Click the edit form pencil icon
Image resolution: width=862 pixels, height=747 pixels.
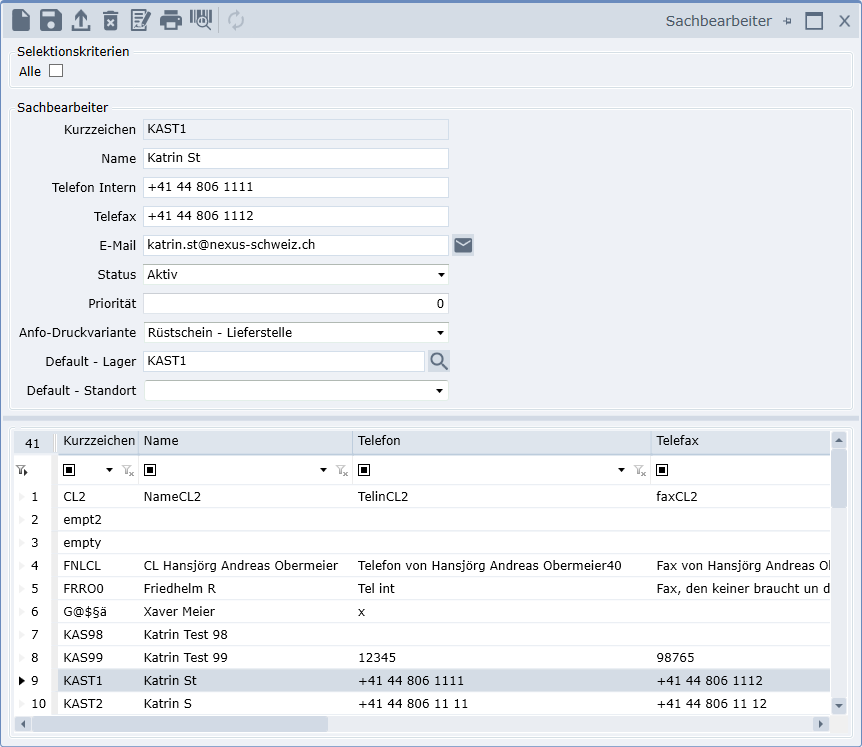coord(141,19)
